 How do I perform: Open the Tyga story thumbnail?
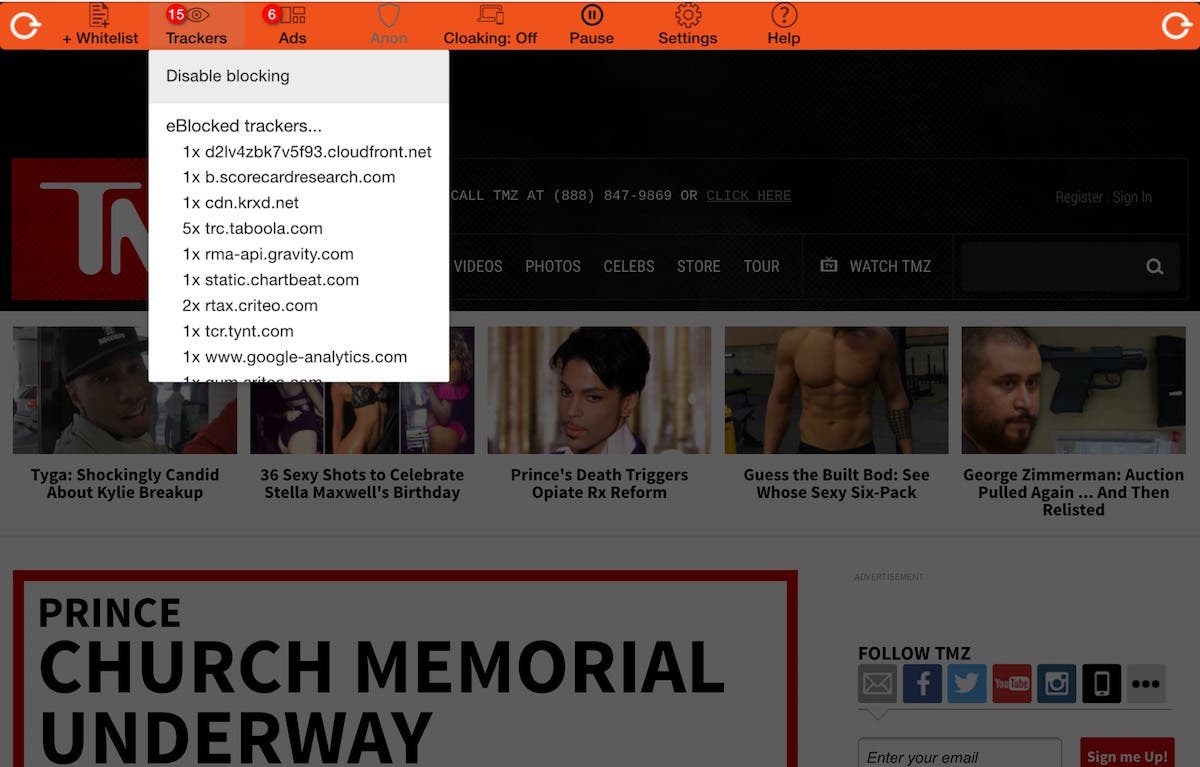pyautogui.click(x=125, y=390)
